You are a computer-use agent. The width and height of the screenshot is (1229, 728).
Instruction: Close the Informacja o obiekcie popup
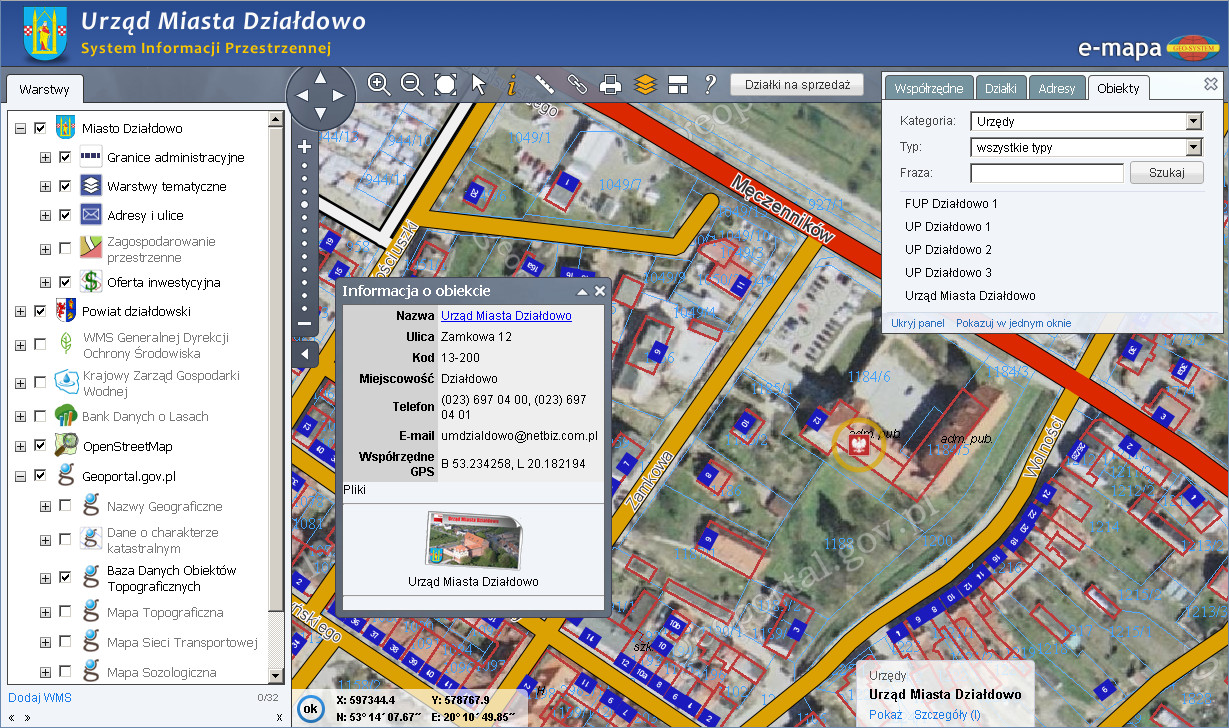coord(600,291)
